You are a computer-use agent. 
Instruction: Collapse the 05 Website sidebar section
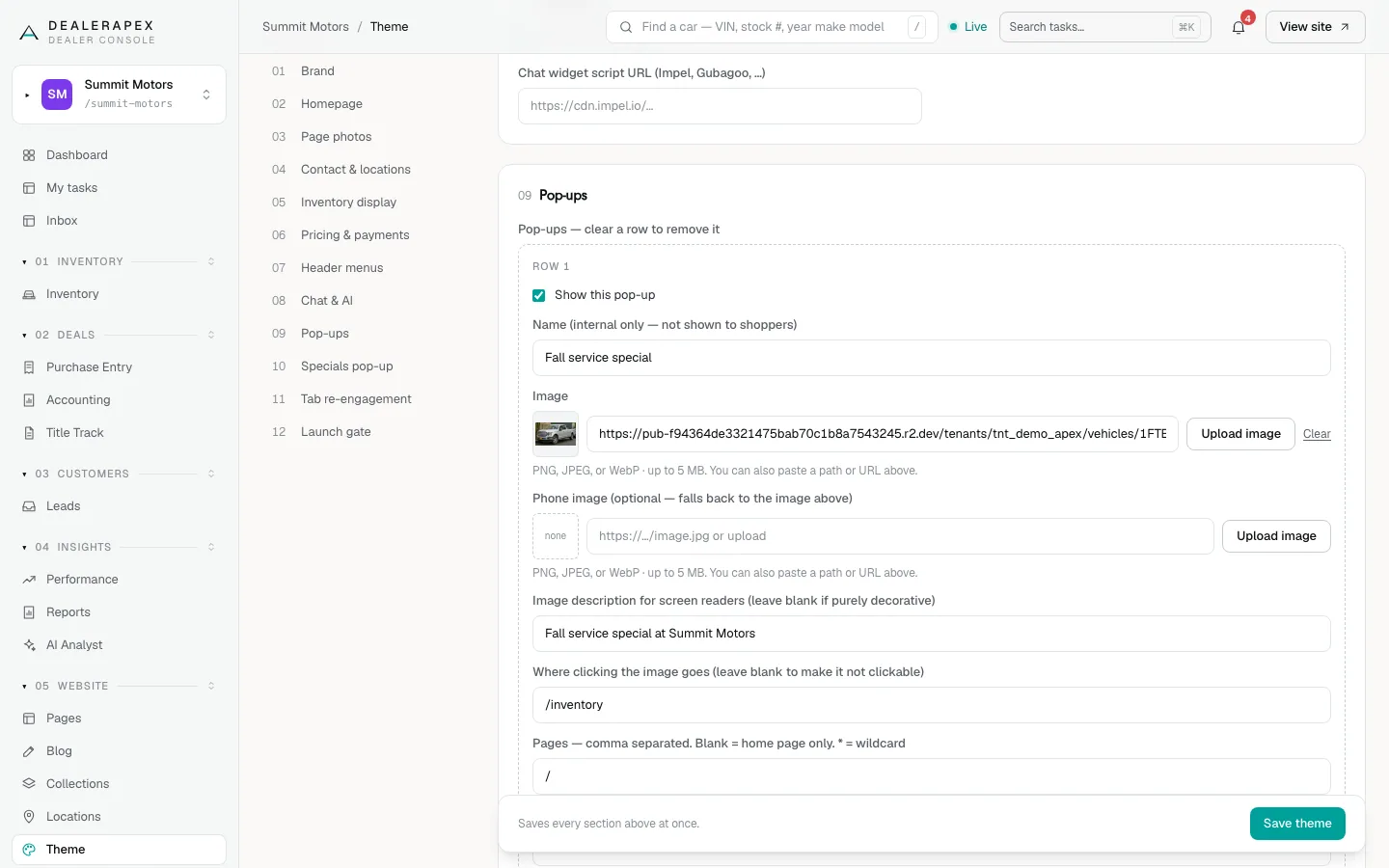point(119,686)
